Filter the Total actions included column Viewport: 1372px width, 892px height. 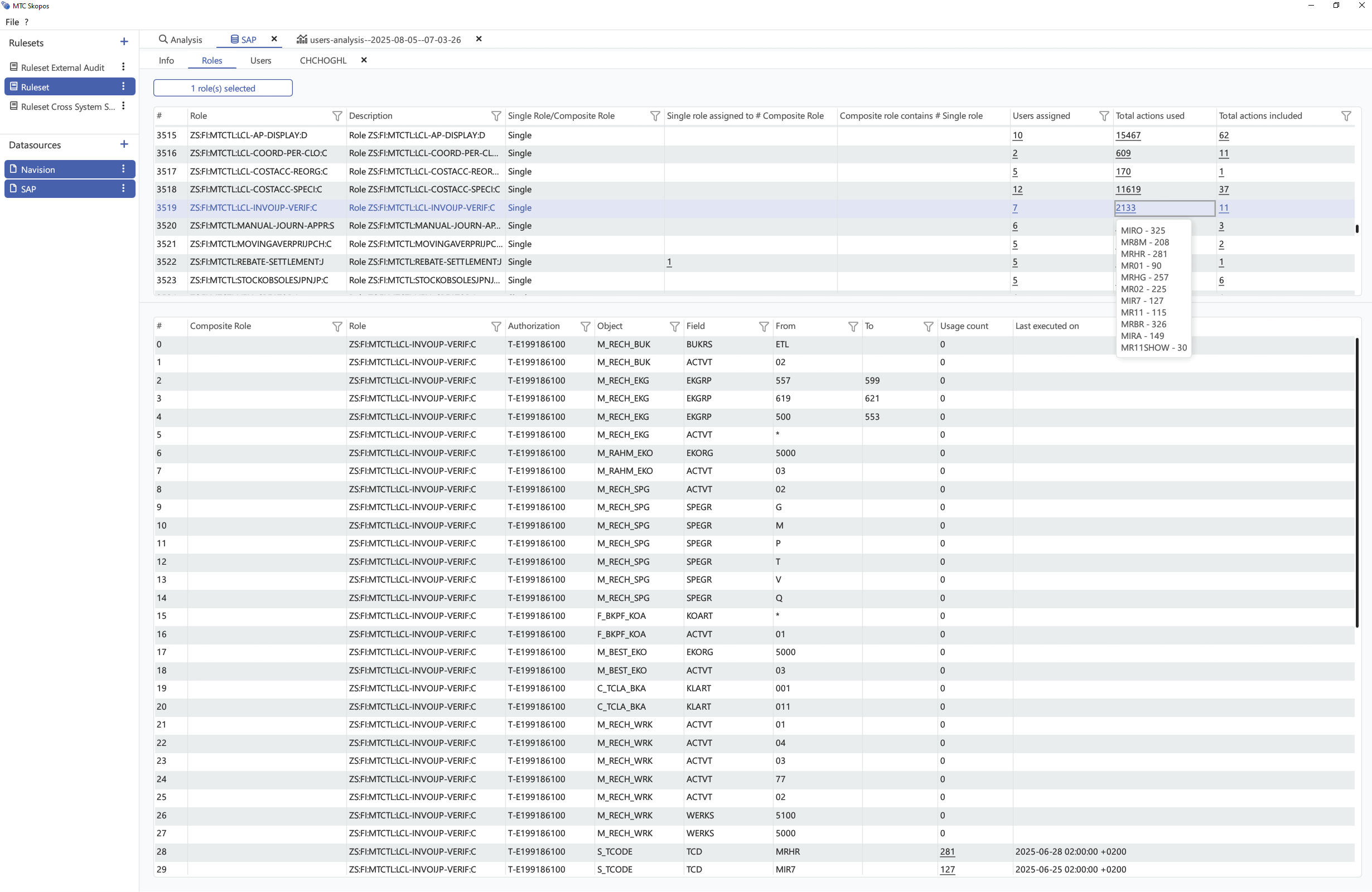(1346, 116)
